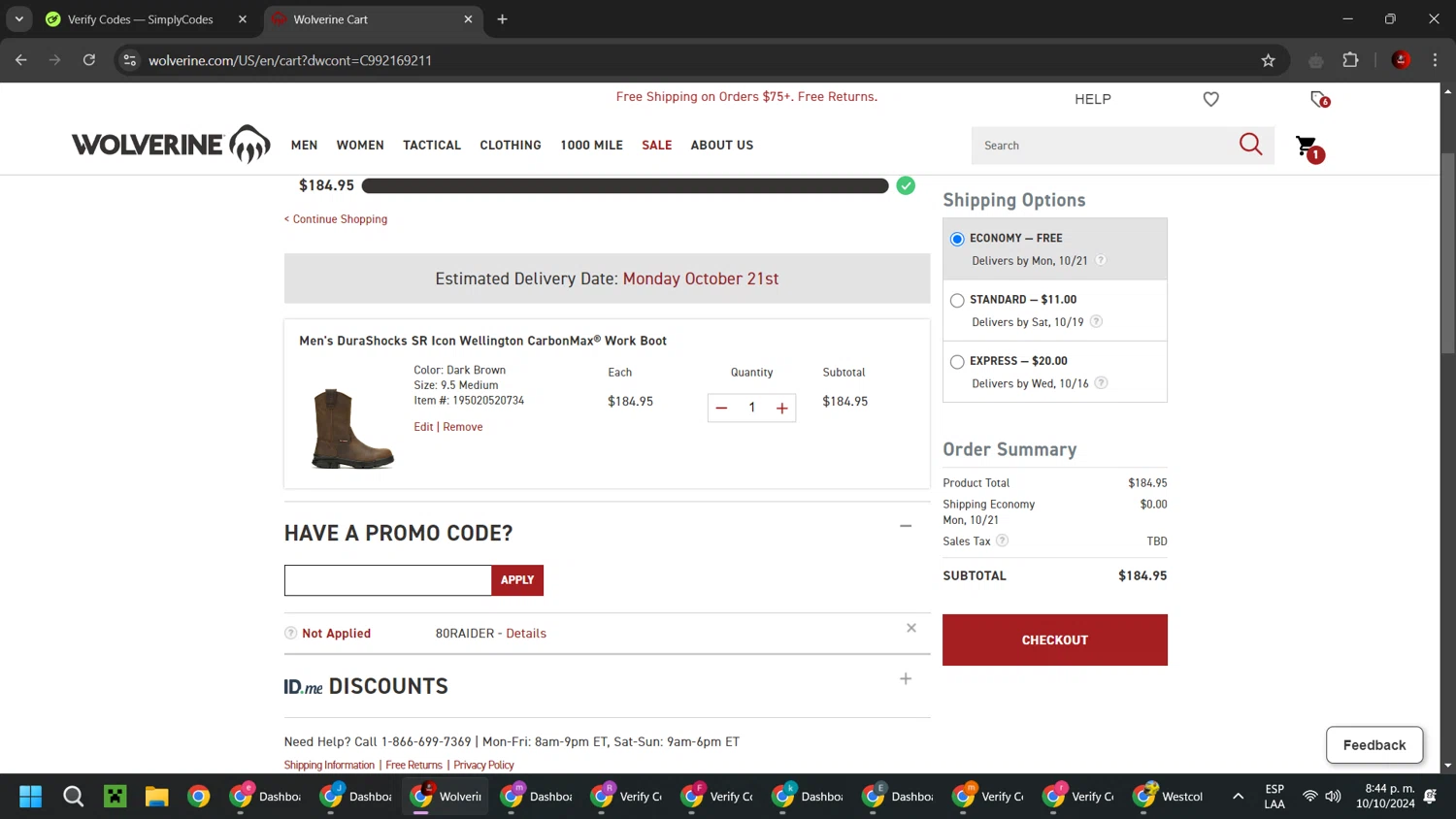The height and width of the screenshot is (819, 1456).
Task: Open File Explorer from taskbar
Action: (x=157, y=797)
